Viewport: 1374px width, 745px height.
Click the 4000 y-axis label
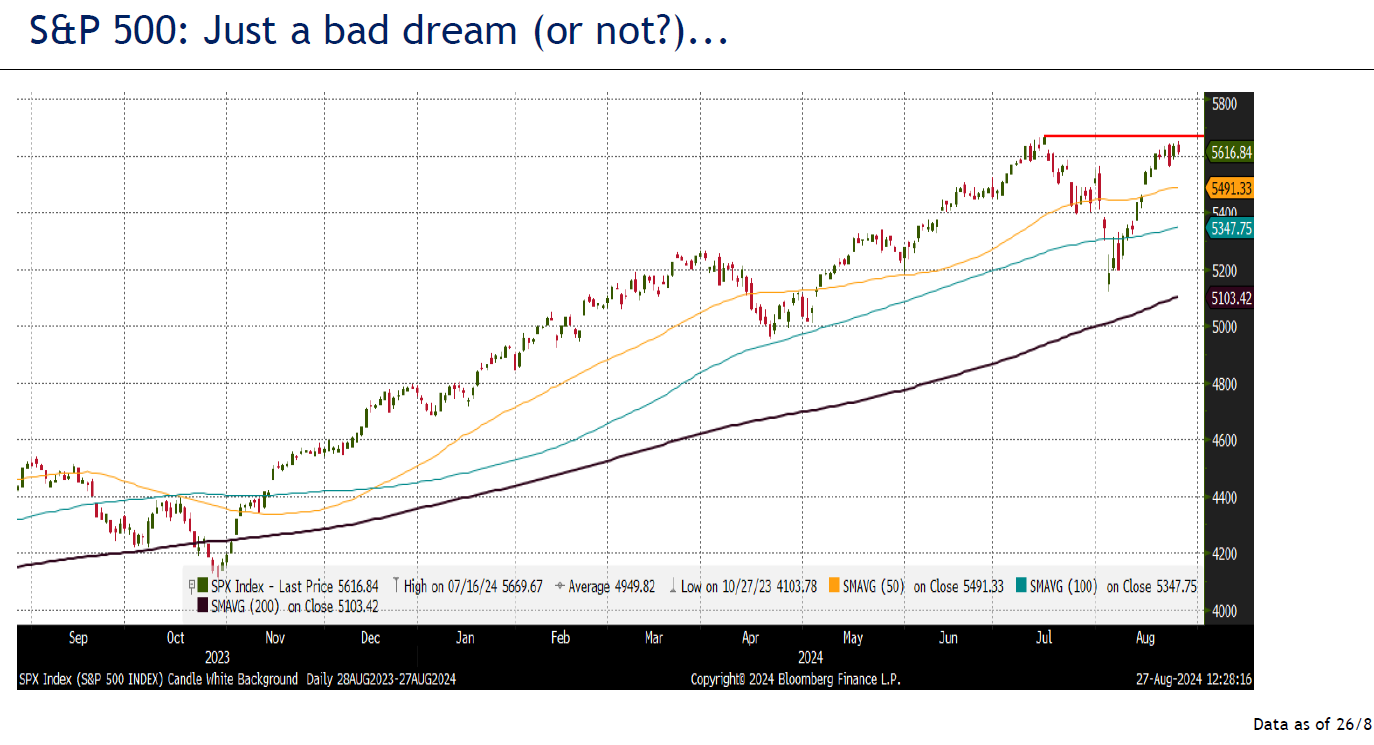(1224, 611)
